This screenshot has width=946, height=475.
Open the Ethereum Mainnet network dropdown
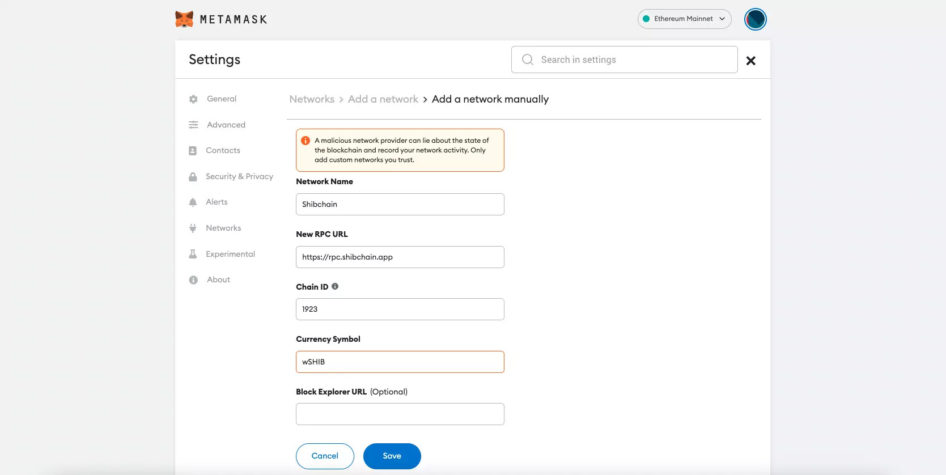click(x=684, y=19)
